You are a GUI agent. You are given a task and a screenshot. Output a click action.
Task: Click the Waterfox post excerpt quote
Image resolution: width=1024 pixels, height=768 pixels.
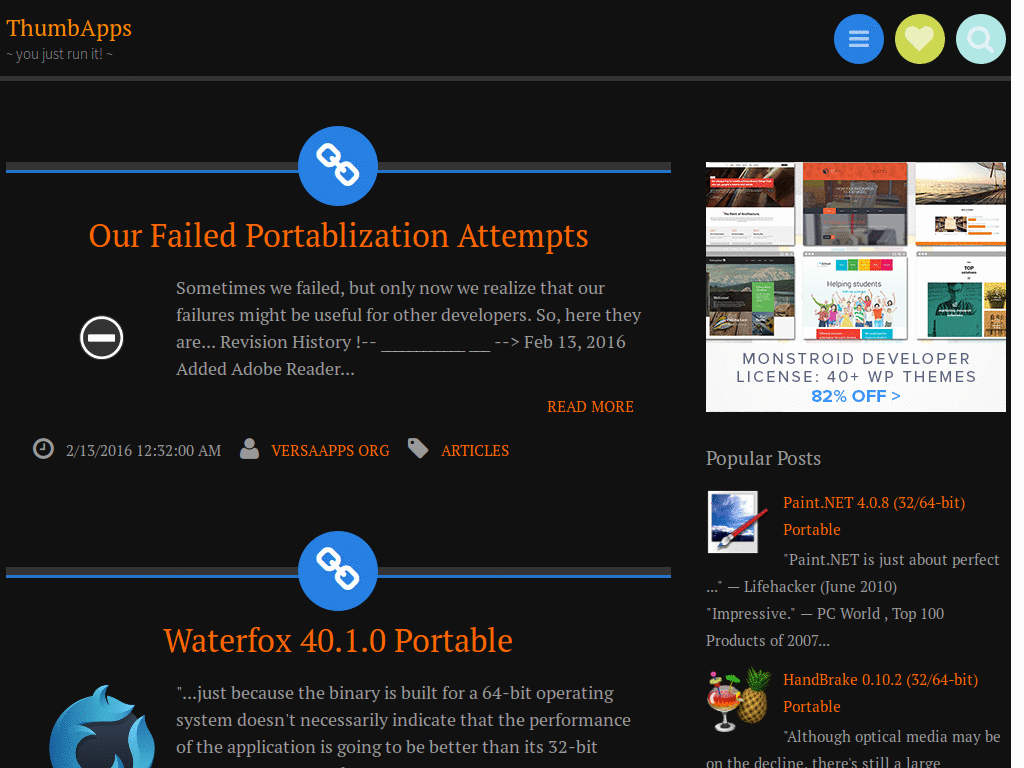click(403, 725)
